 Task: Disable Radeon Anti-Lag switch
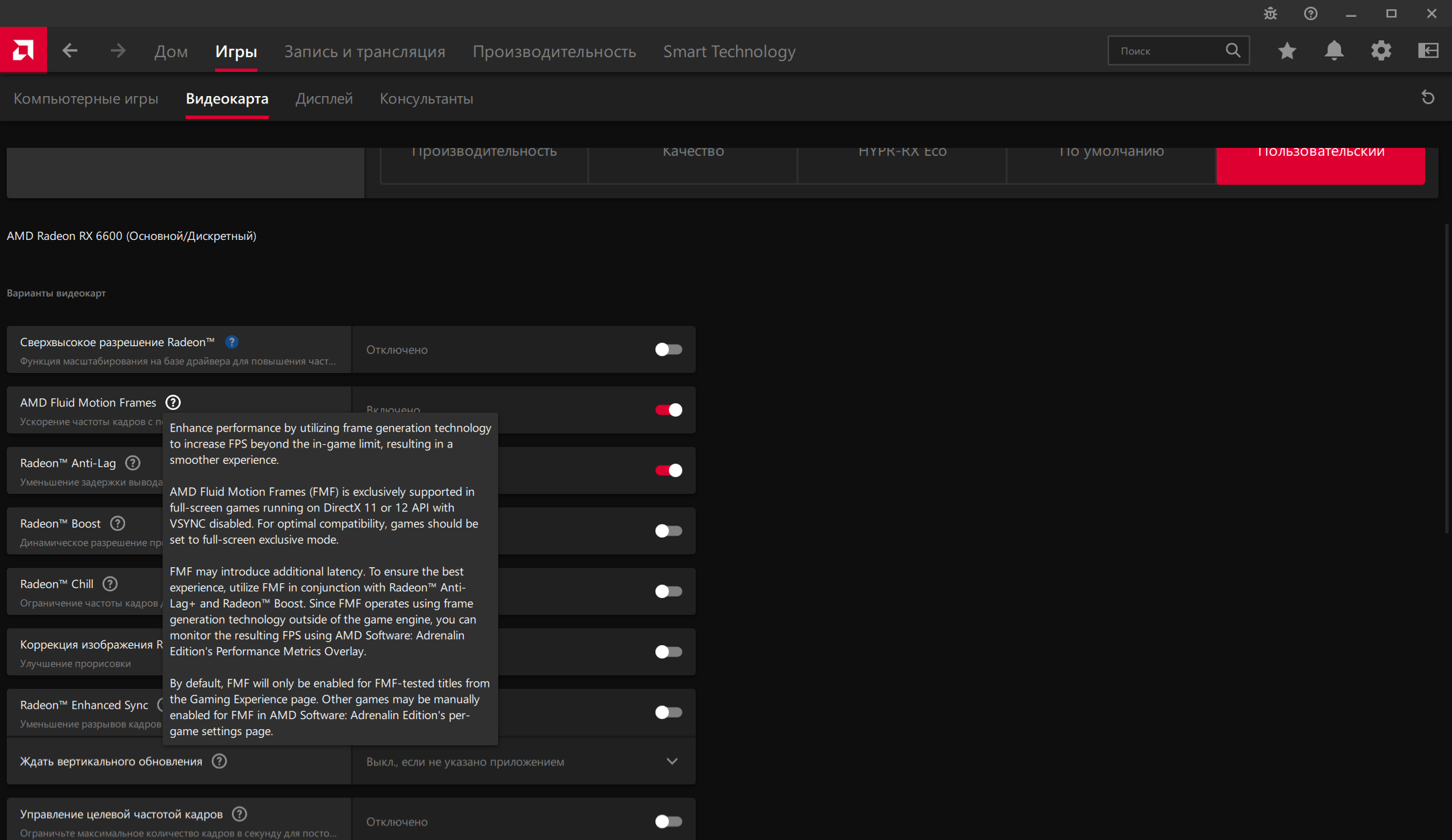668,470
